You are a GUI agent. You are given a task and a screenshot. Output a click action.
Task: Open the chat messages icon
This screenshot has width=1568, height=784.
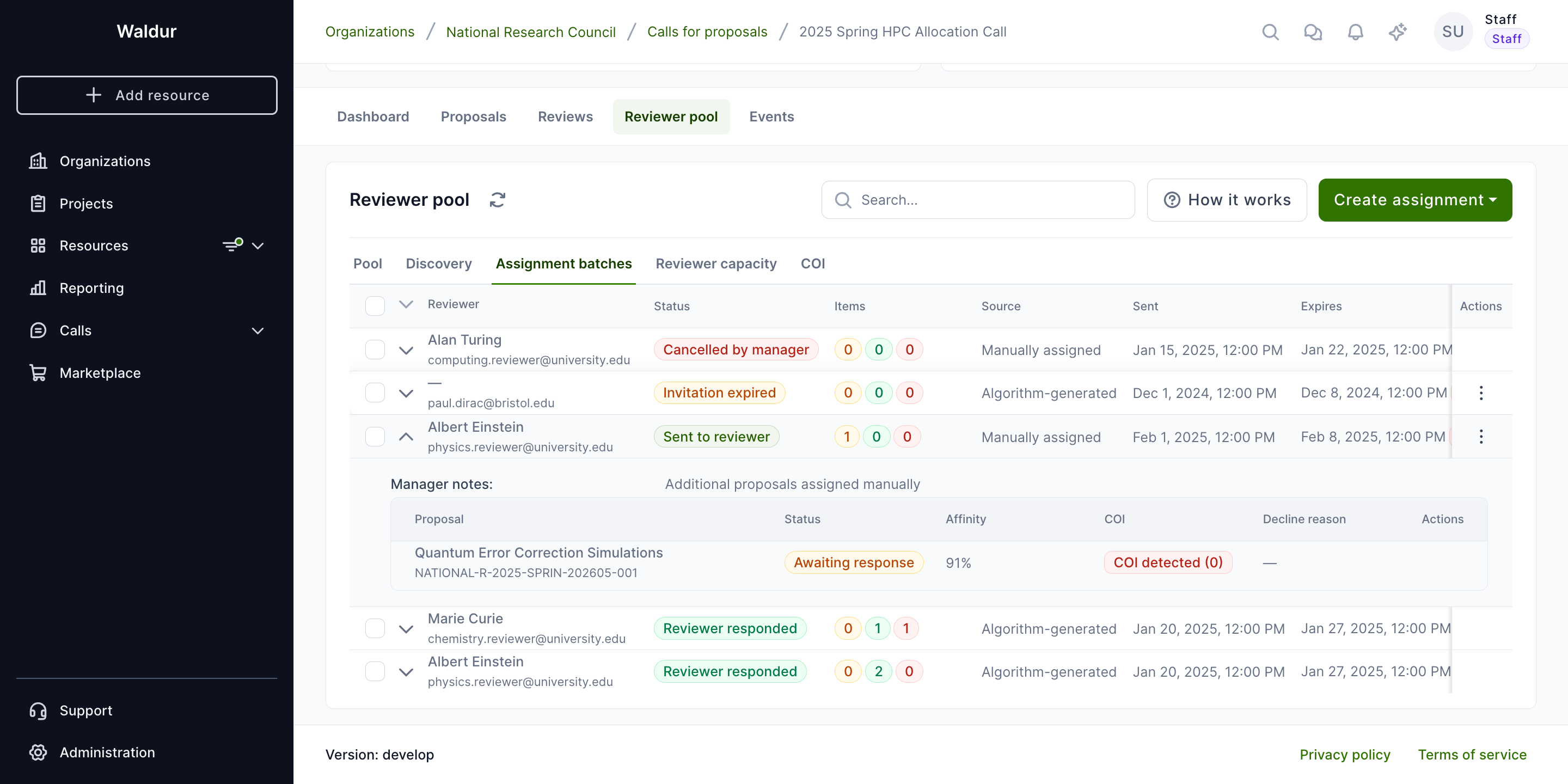click(x=1313, y=32)
